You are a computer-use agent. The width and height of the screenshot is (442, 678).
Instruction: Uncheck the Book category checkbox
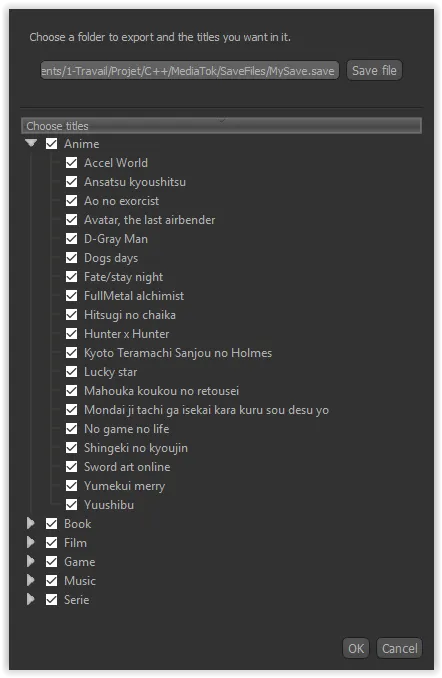(x=51, y=524)
